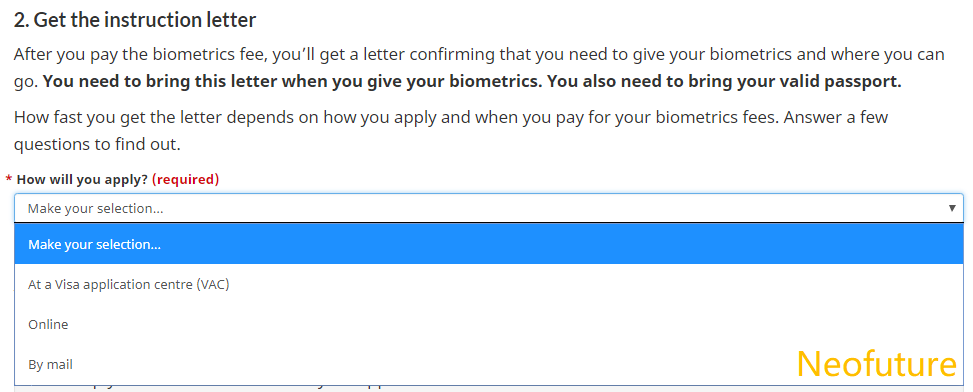
Task: Choose 'At a Visa application centre (VAC)' option
Action: coord(489,285)
